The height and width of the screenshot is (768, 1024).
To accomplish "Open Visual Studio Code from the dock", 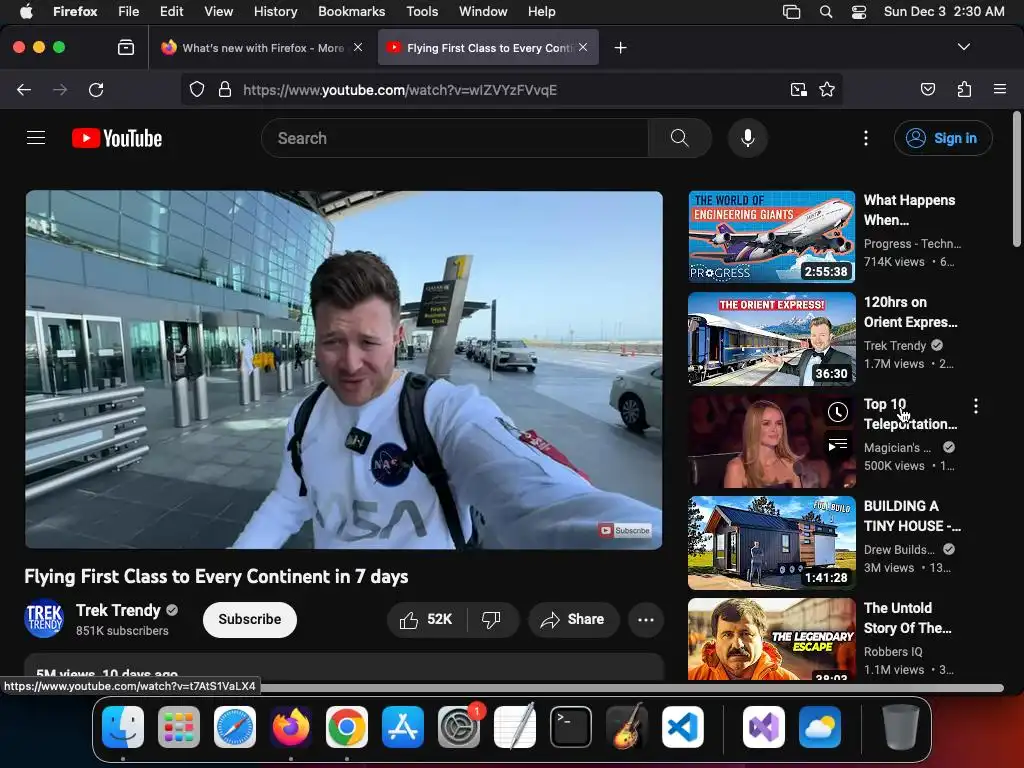I will (682, 727).
